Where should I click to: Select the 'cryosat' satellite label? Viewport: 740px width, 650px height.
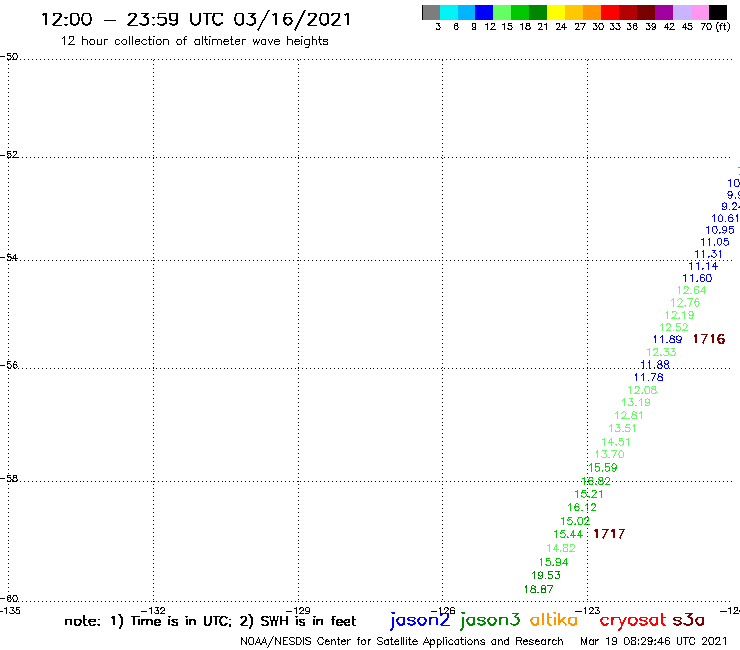[633, 620]
